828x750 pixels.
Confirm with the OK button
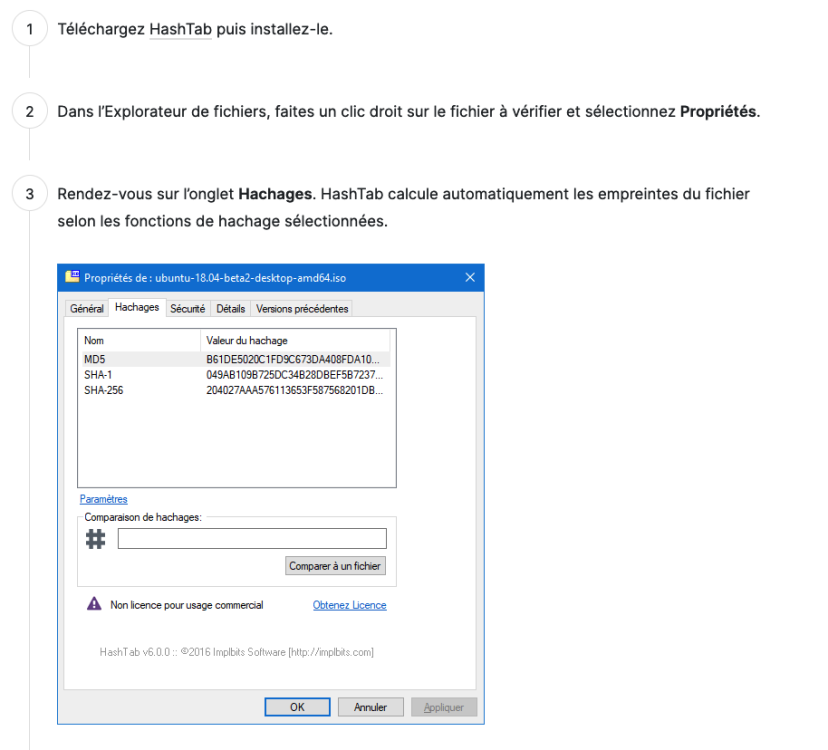297,707
